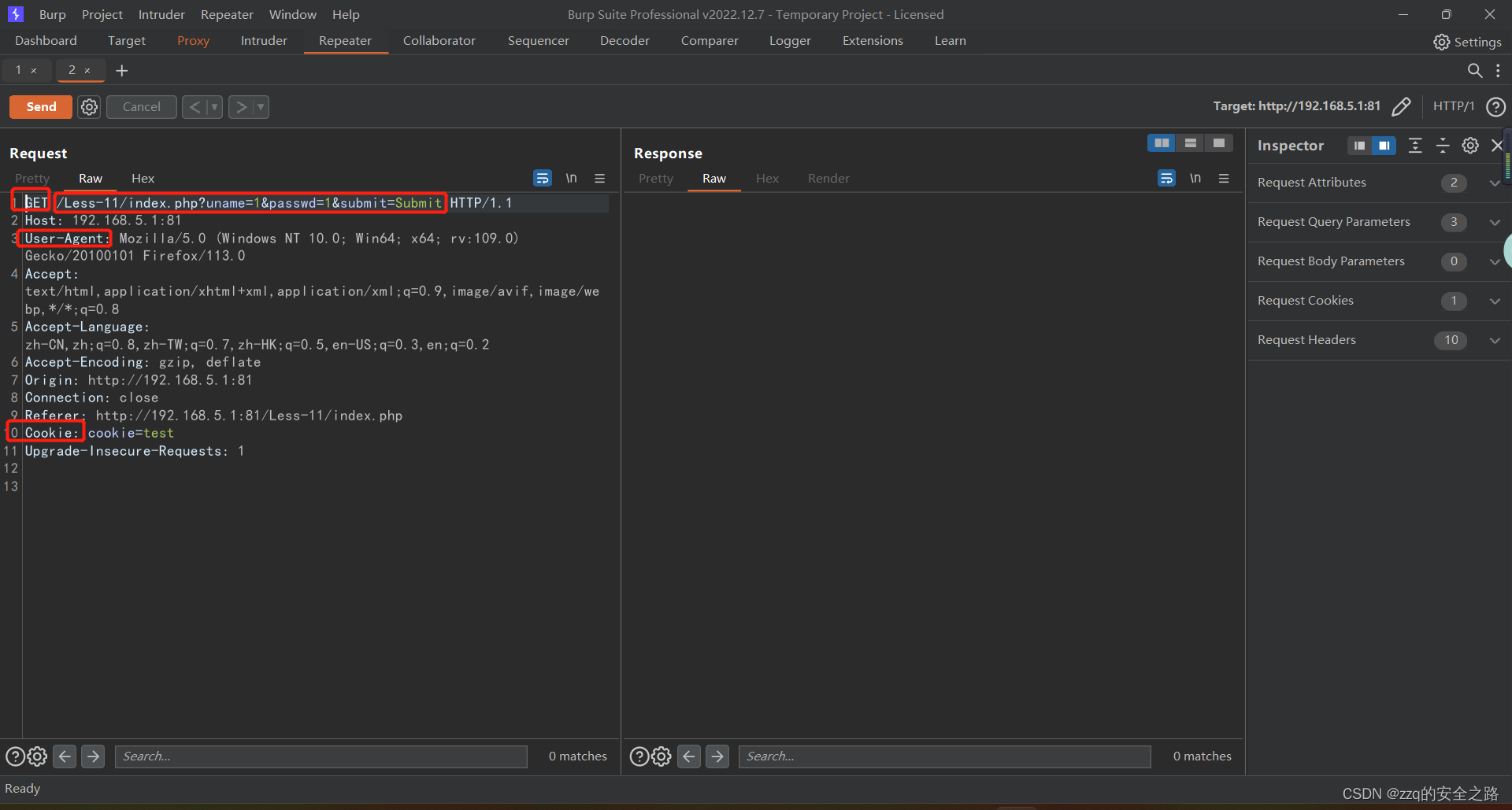Select top-bottom request/response layout

(x=1191, y=143)
